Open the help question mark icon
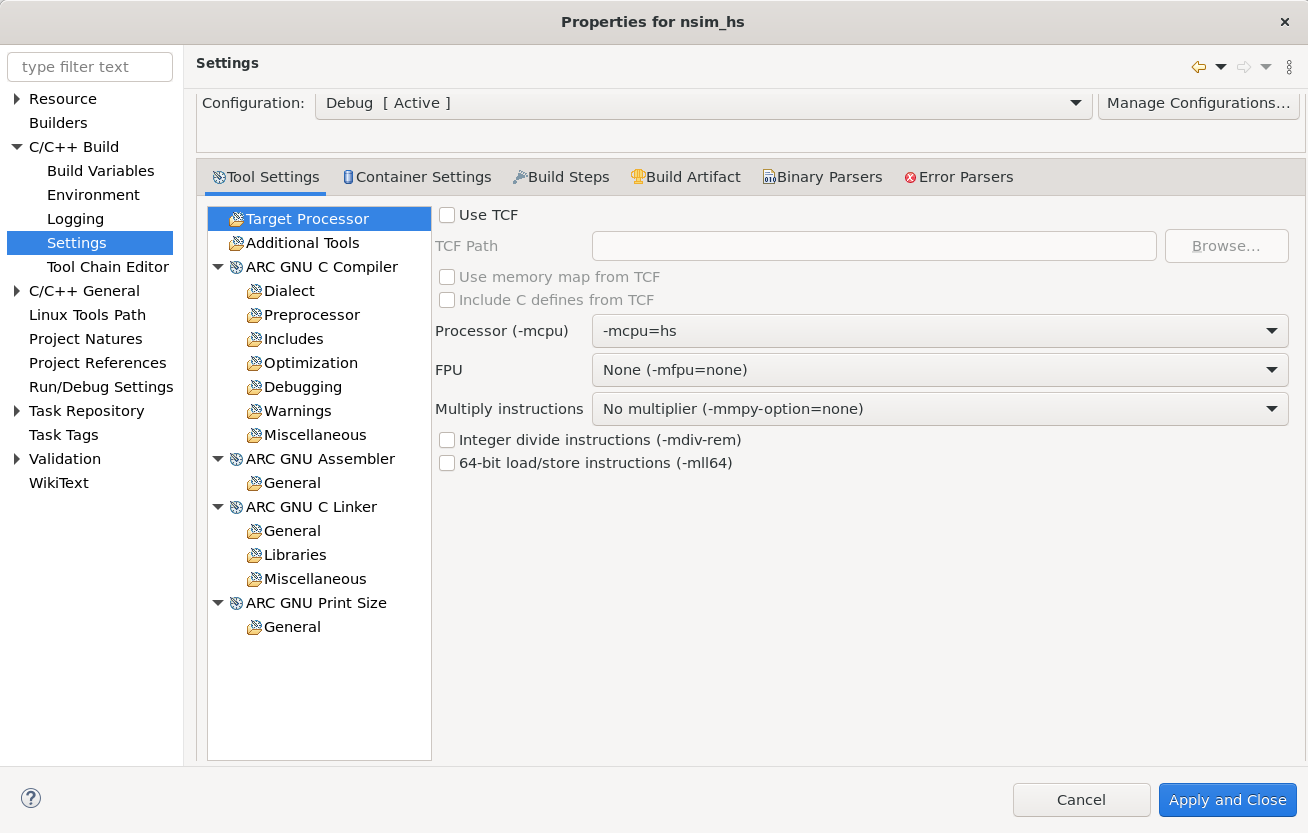The image size is (1308, 833). point(31,798)
